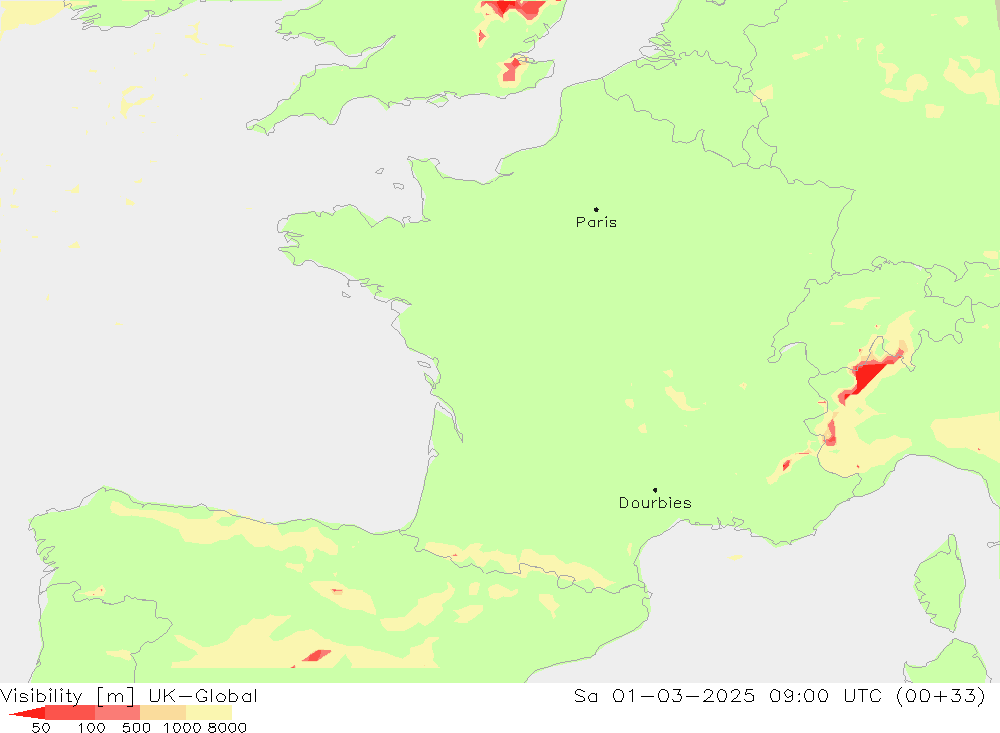
Task: Click the 'Visibility [m] UK-Global' title text
Action: [129, 695]
